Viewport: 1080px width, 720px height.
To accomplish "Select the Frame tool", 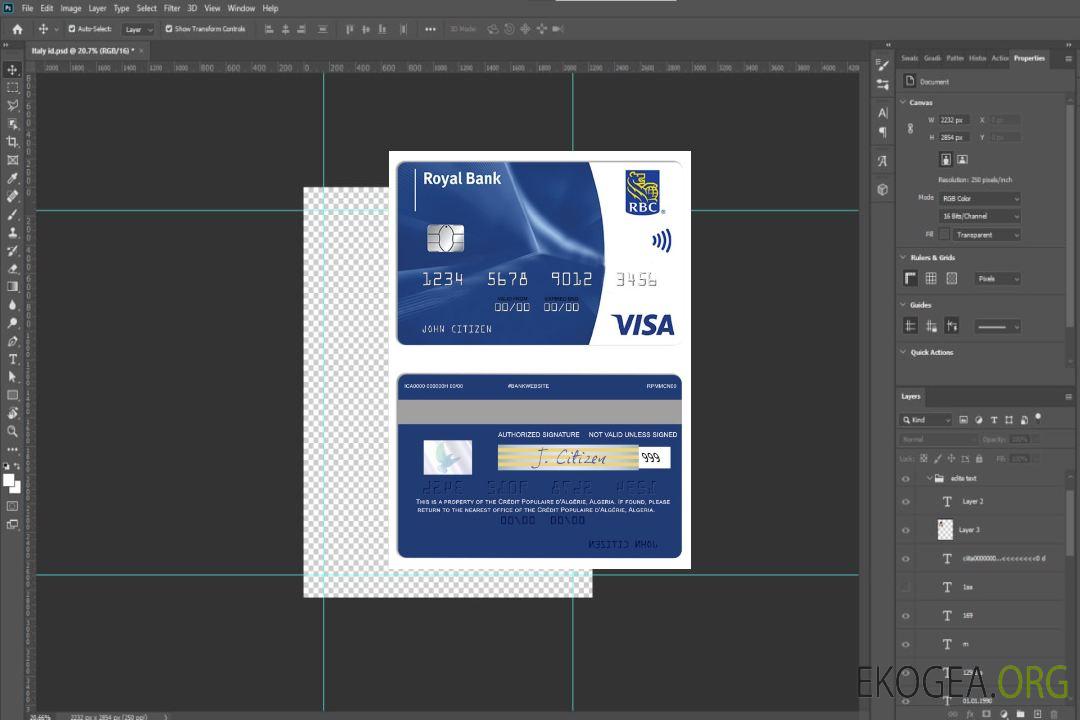I will (x=12, y=160).
